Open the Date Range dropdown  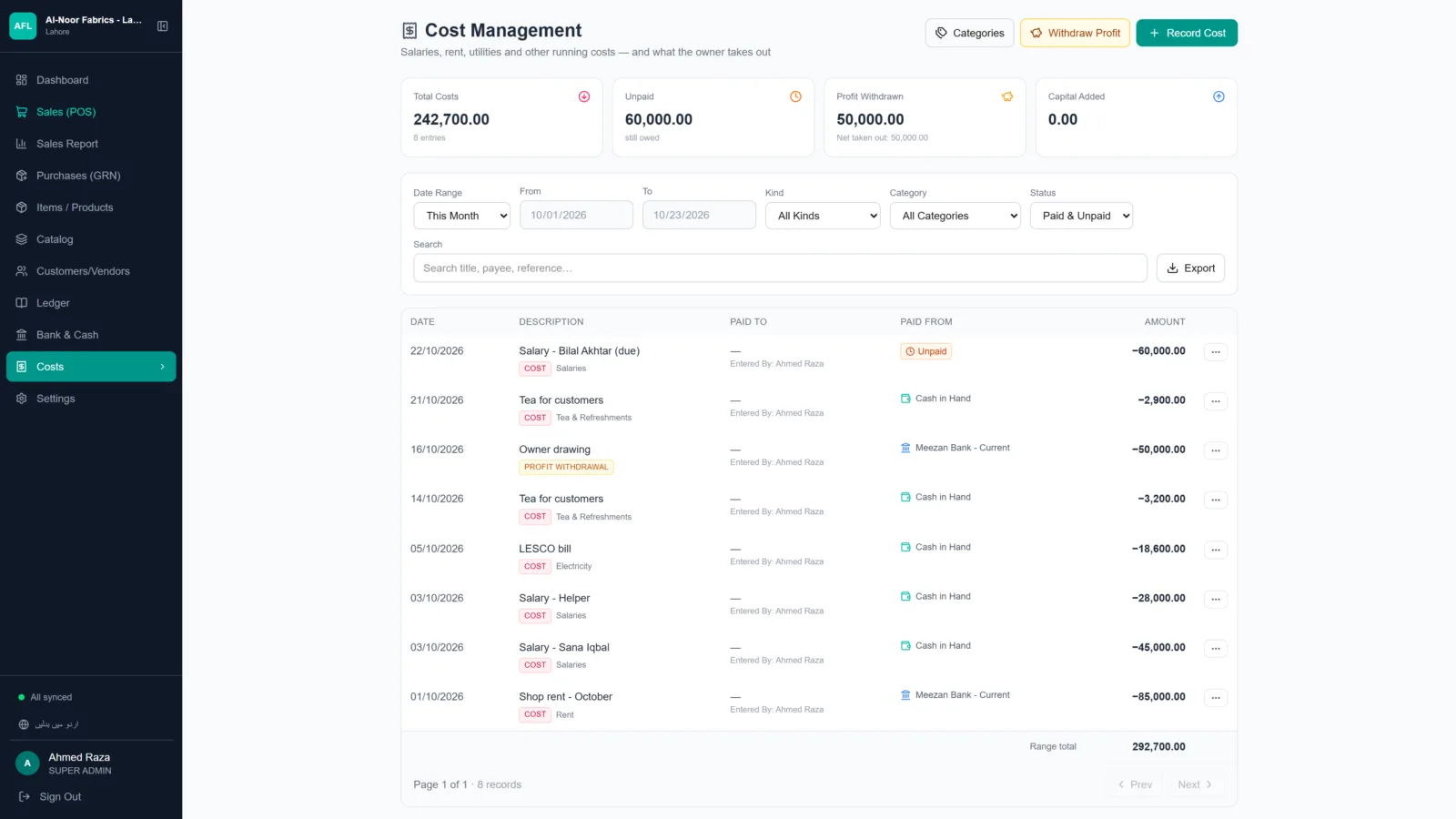462,216
